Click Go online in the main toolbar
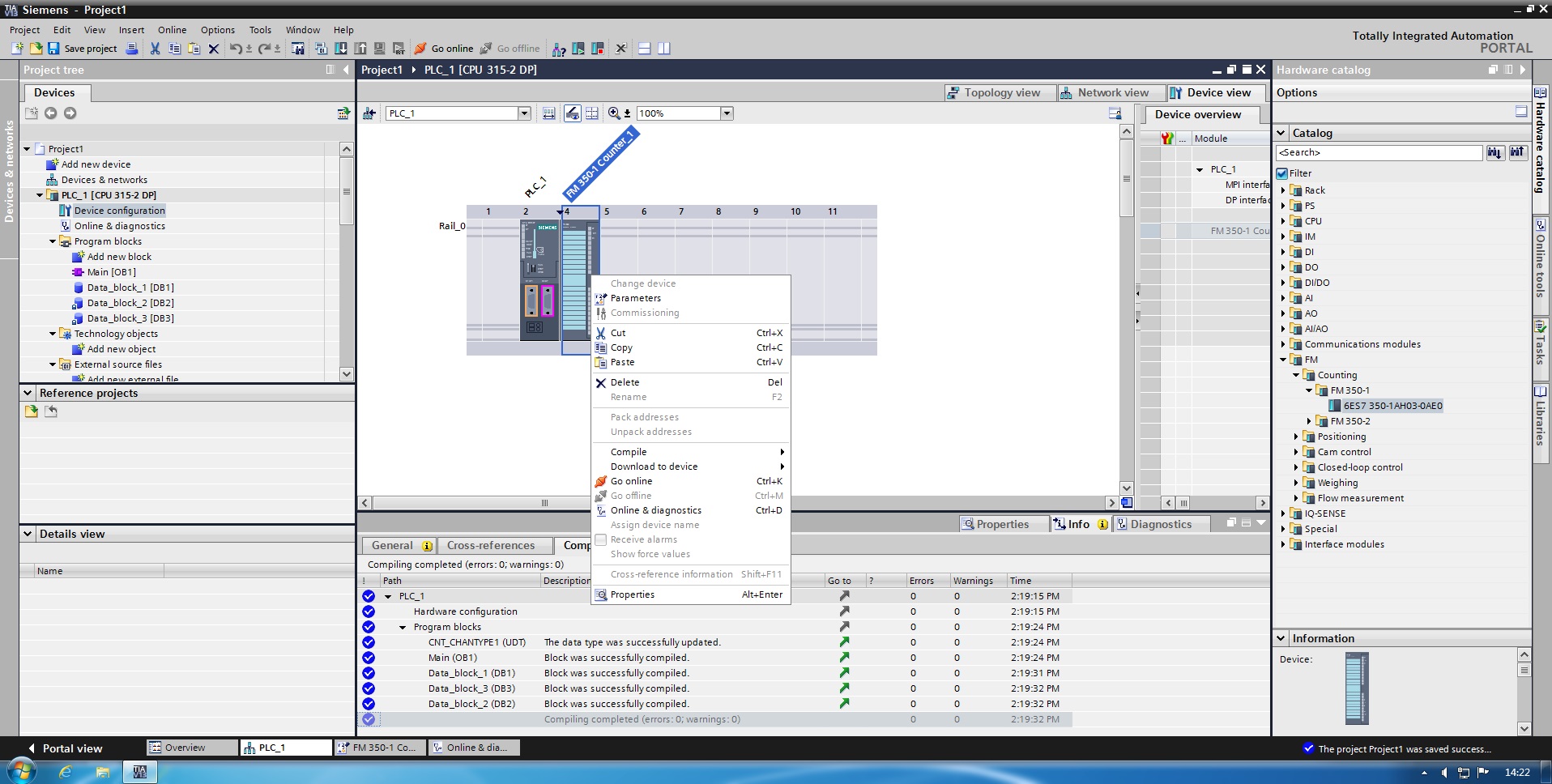The image size is (1552, 784). coord(444,49)
